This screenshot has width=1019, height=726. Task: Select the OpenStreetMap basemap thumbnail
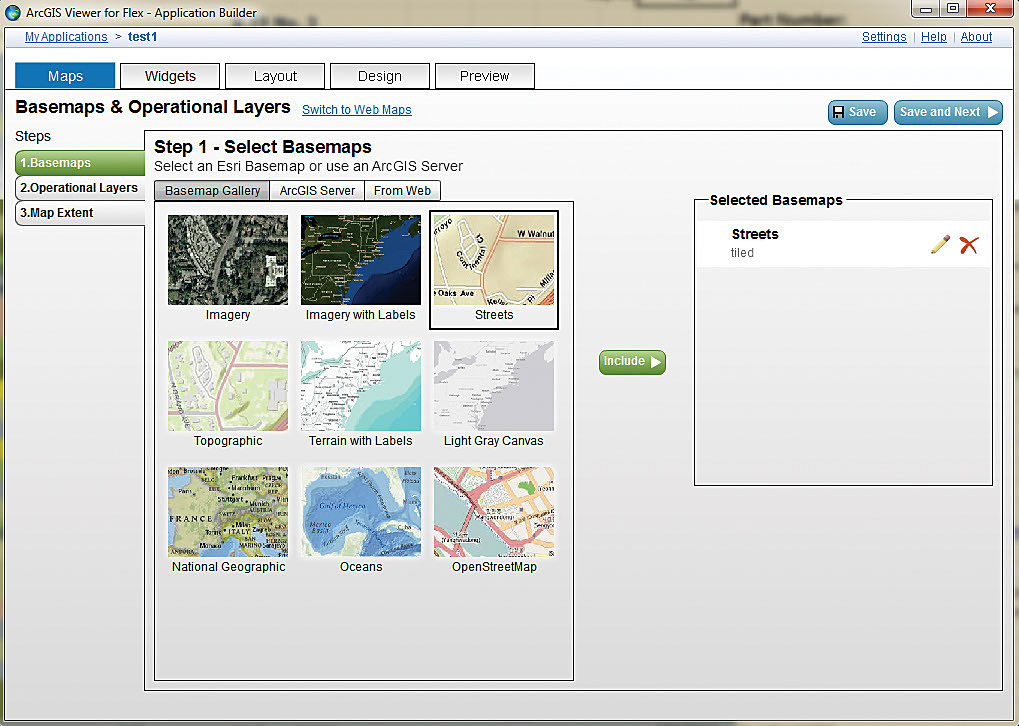point(493,512)
